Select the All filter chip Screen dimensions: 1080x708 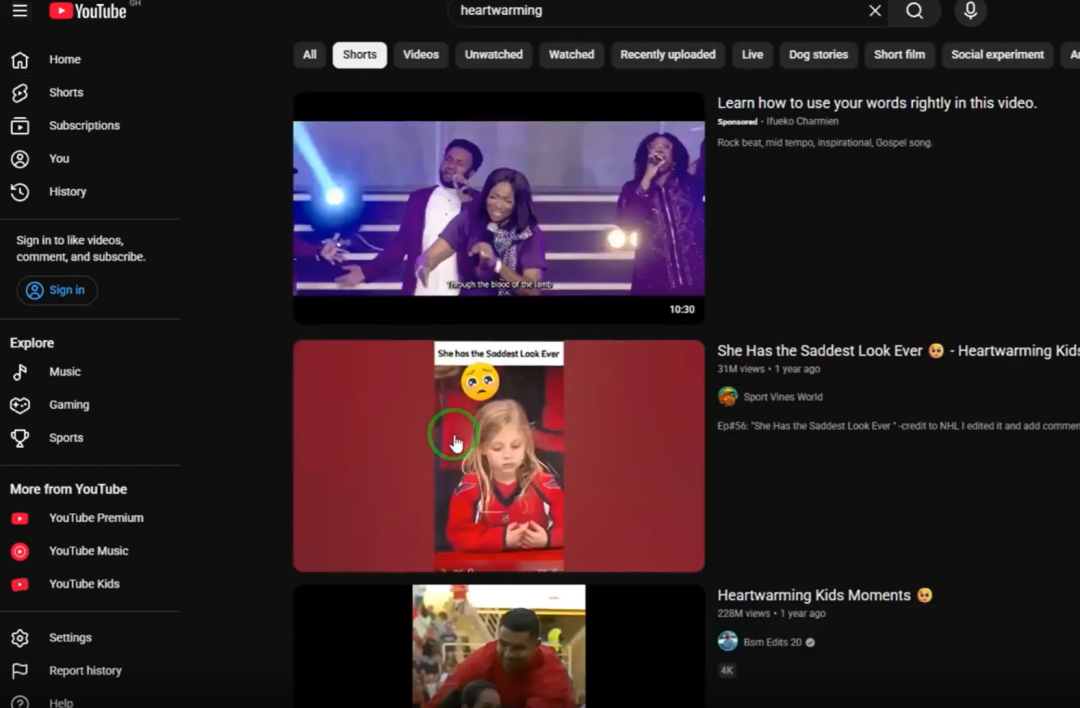(x=310, y=55)
